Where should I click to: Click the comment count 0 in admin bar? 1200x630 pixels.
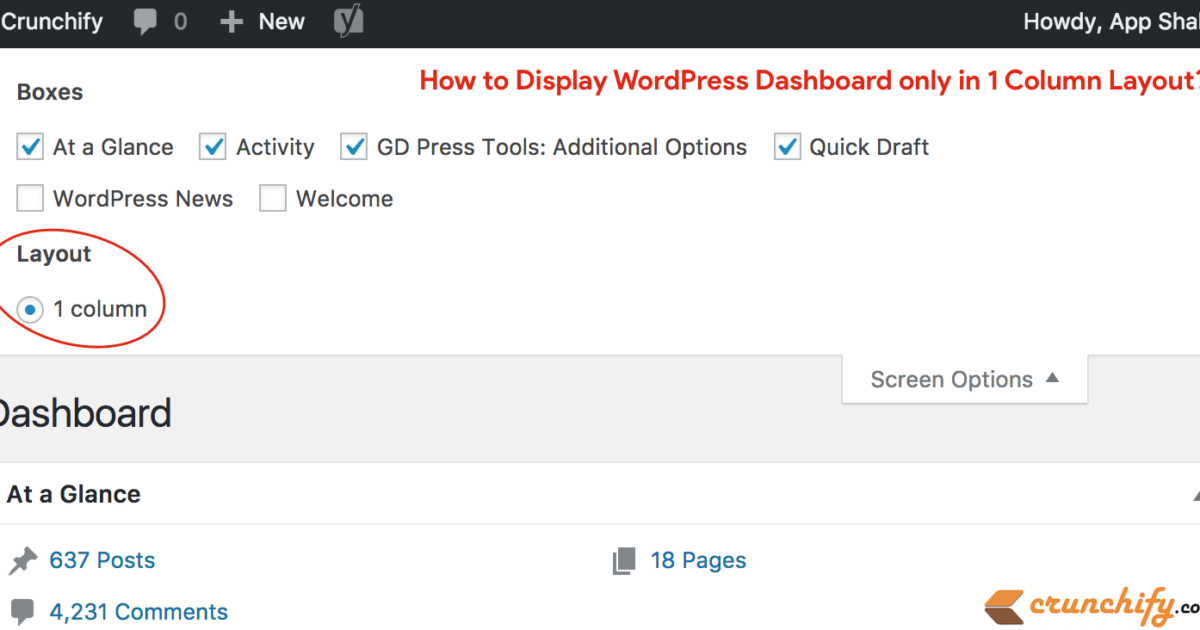click(180, 22)
